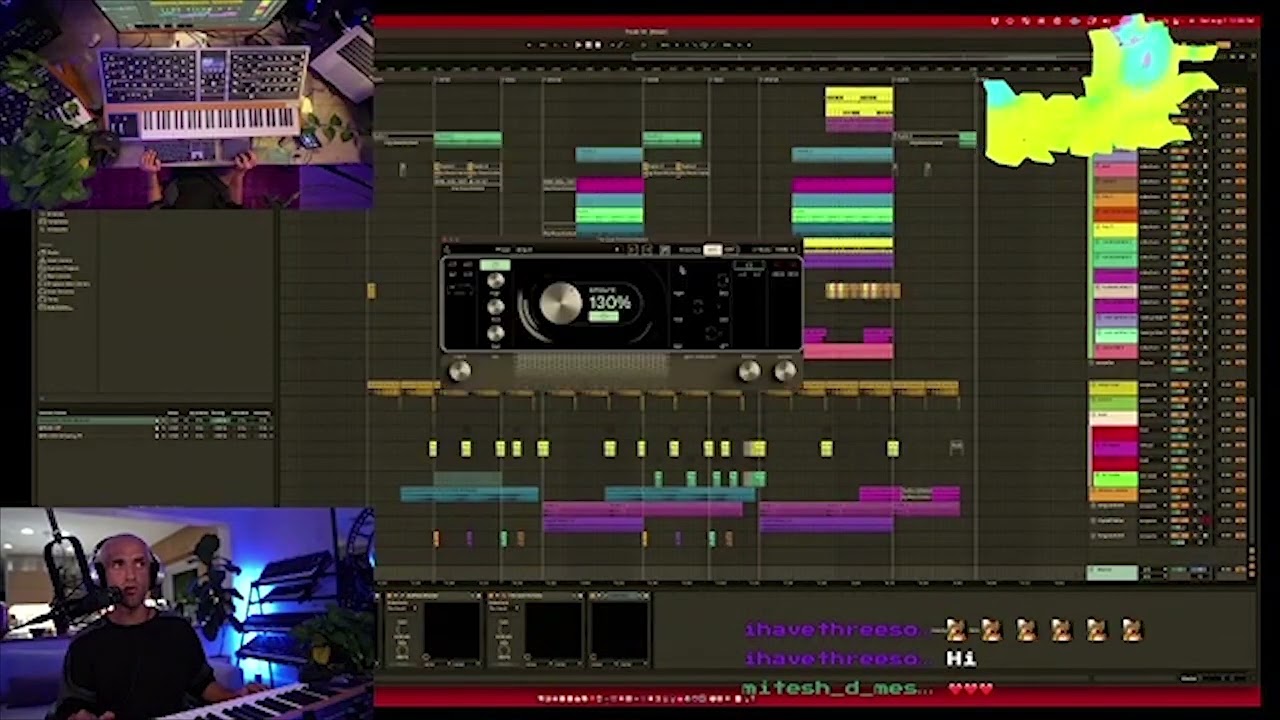The height and width of the screenshot is (720, 1280).
Task: Open the third device panel in the device view
Action: [619, 631]
